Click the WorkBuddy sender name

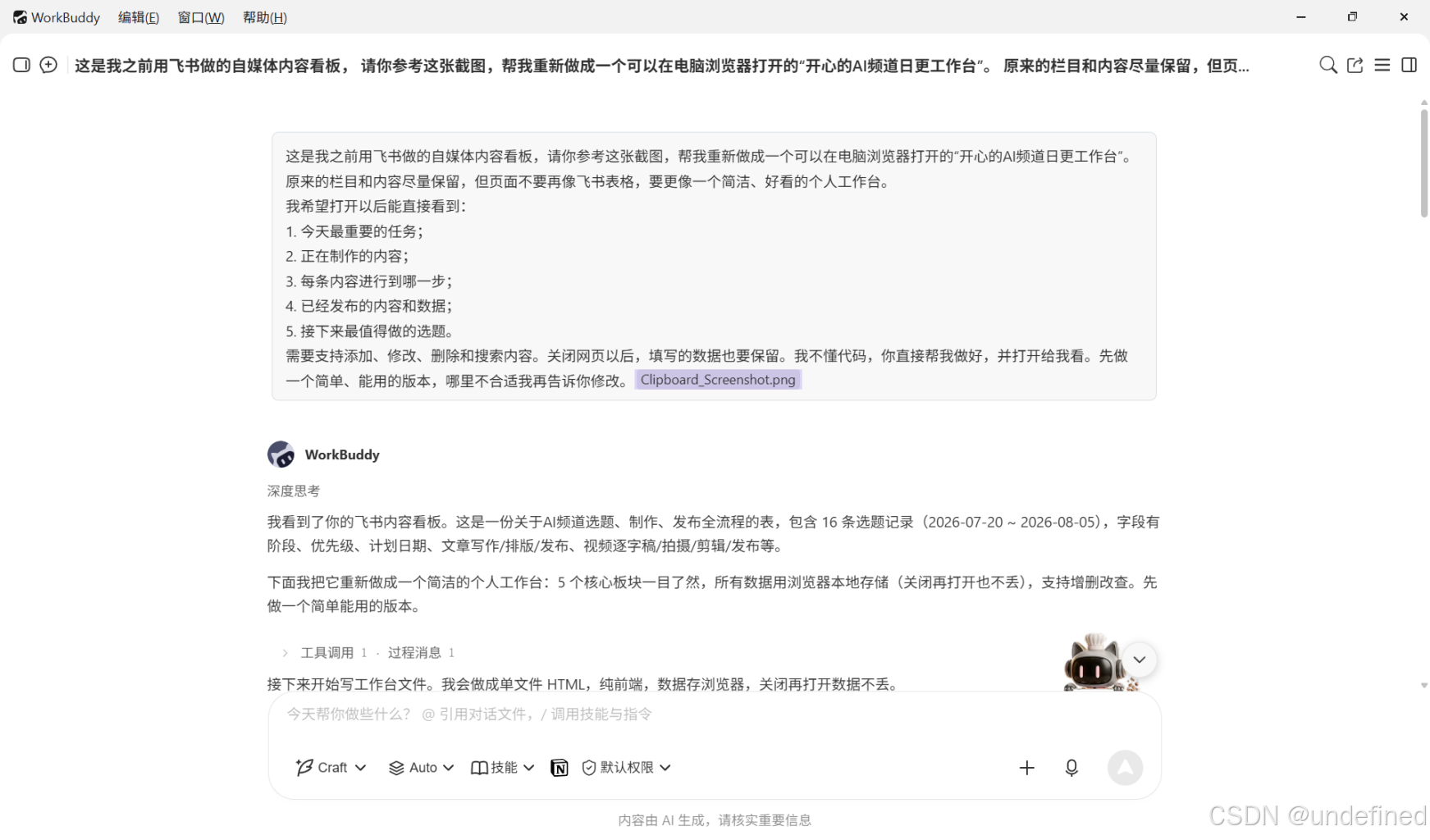342,455
